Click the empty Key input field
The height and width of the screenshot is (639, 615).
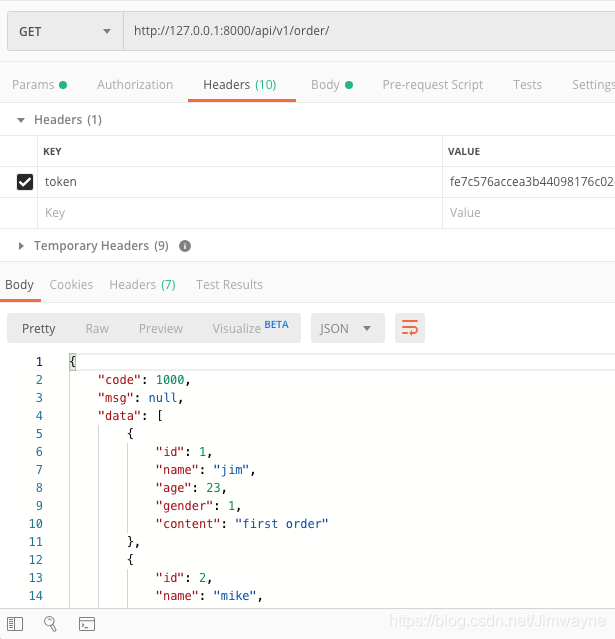coord(240,213)
